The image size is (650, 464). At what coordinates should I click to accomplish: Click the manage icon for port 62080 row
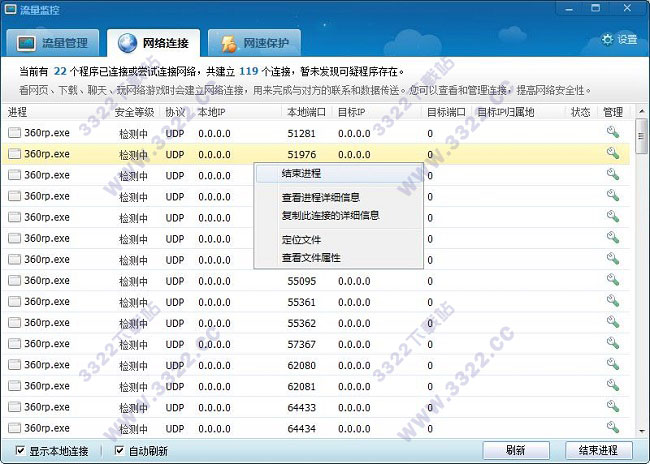(613, 364)
